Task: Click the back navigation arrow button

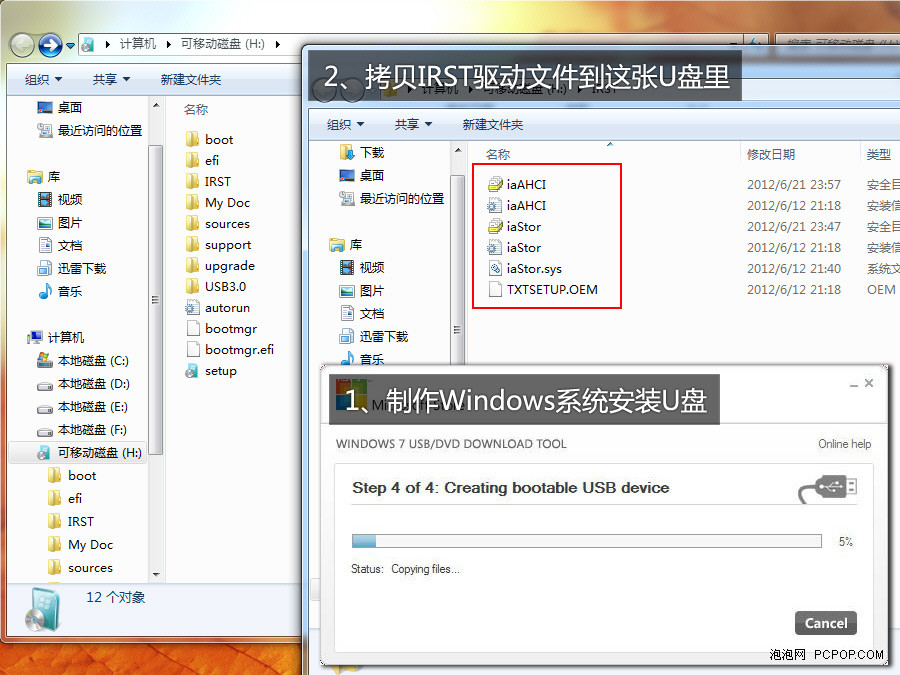Action: tap(22, 45)
